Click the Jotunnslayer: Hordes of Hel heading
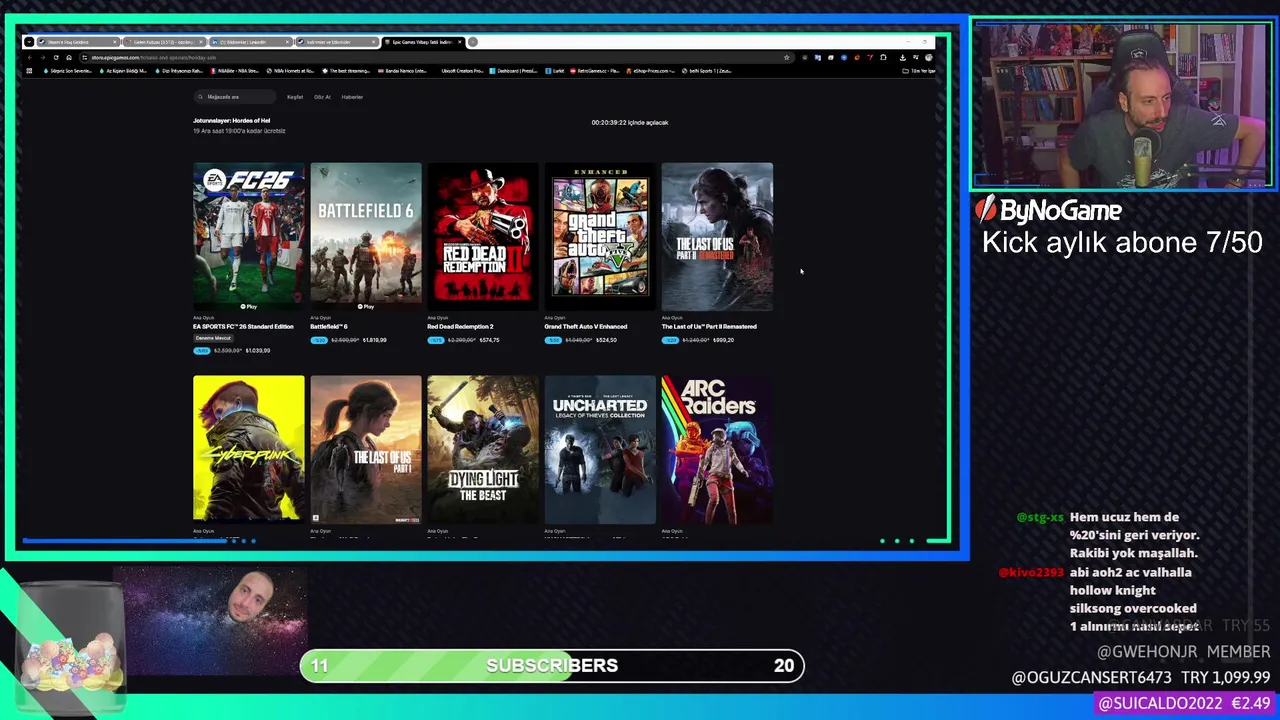 [231, 121]
